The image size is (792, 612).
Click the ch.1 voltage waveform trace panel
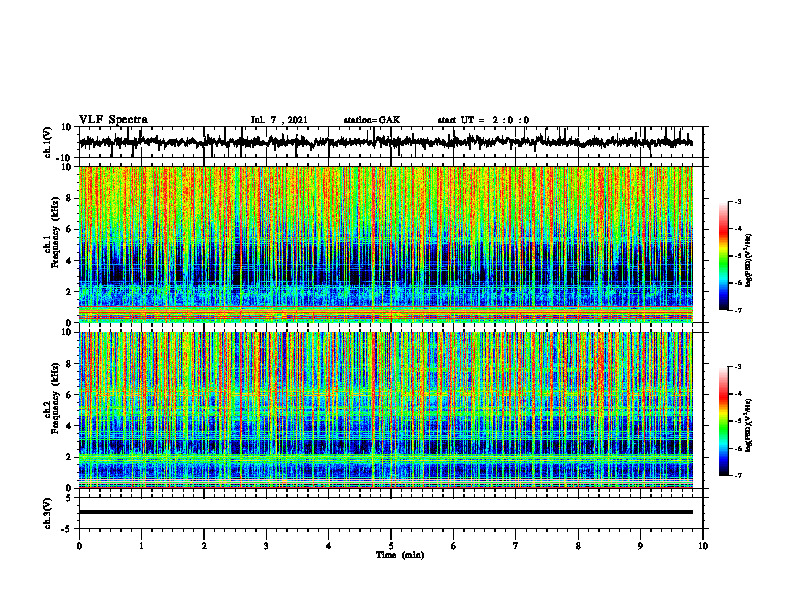(x=390, y=142)
